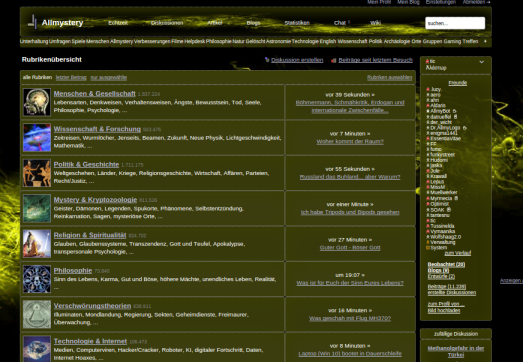Viewport: 523px width, 362px height.
Task: Select the alle Rubriken tab
Action: click(37, 77)
